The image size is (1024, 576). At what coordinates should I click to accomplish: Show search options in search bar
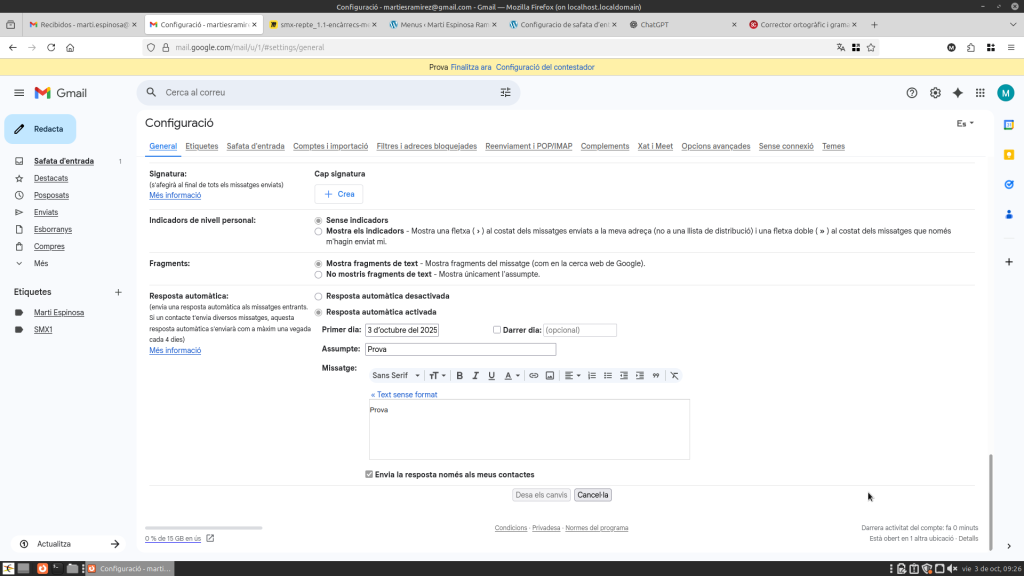(505, 93)
